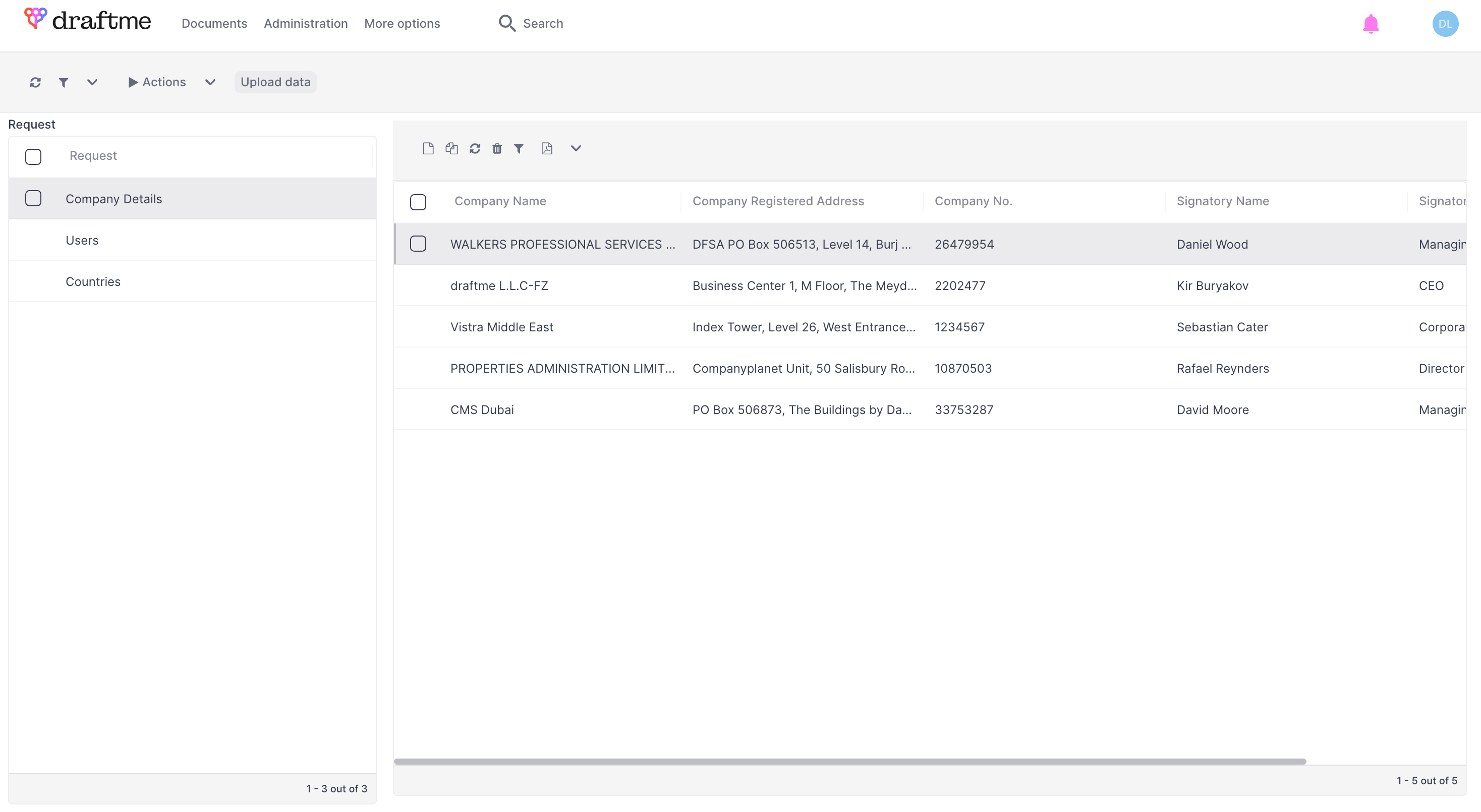Open the chevron next to filter icon

click(x=92, y=82)
